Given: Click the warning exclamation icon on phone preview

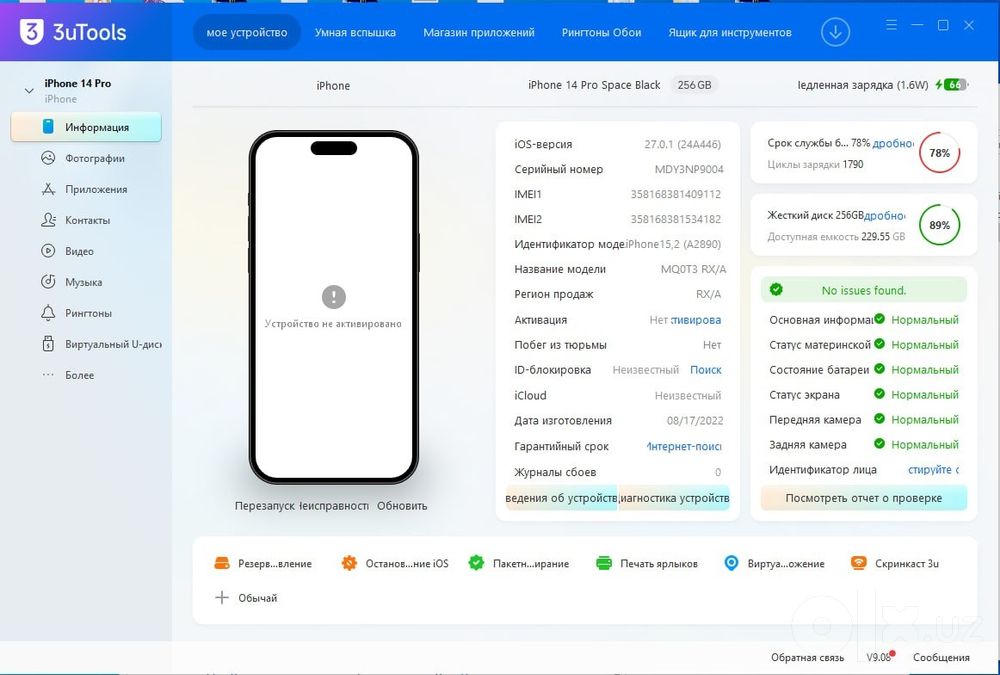Looking at the screenshot, I should [x=334, y=297].
